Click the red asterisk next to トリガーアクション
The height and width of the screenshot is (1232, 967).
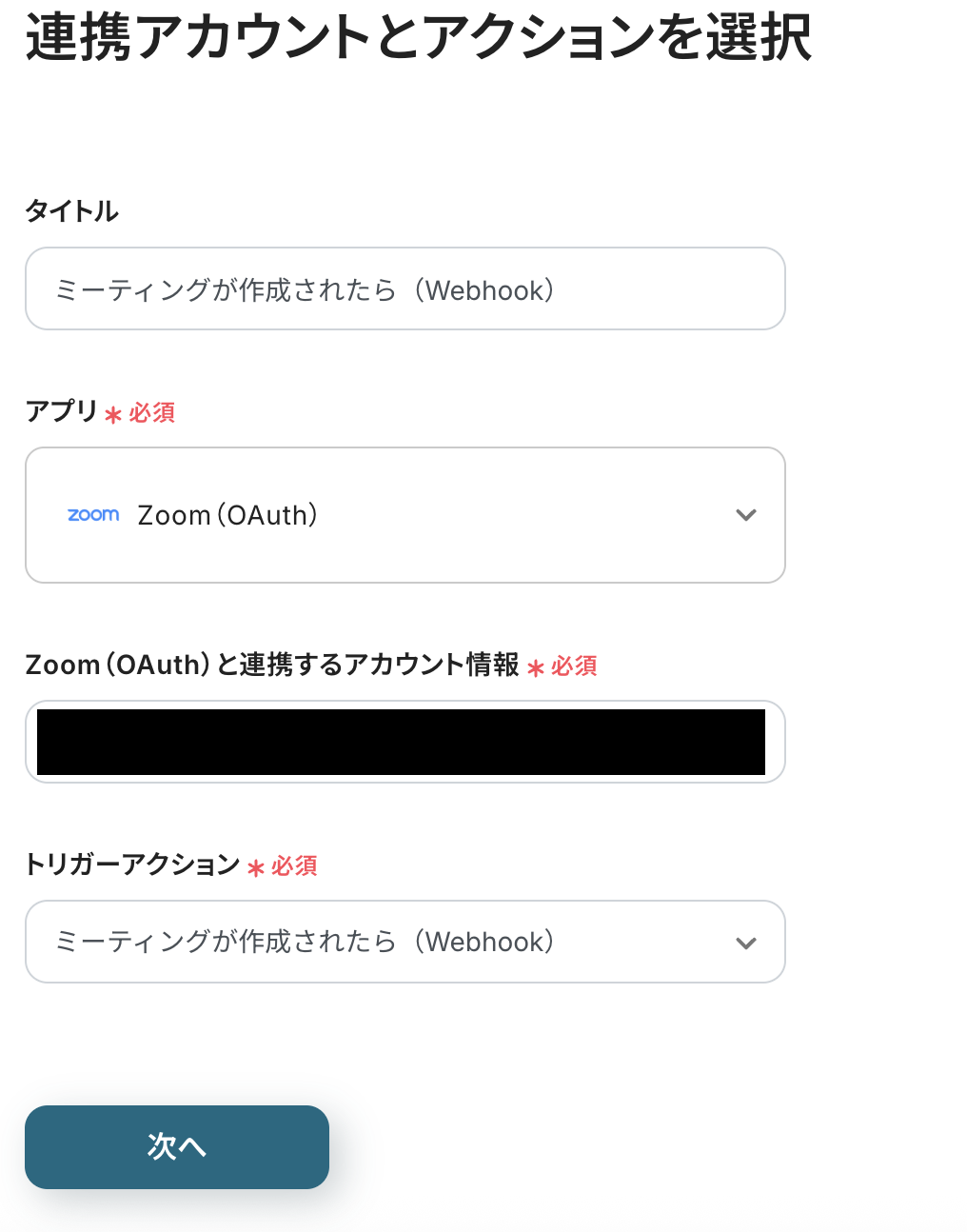255,868
